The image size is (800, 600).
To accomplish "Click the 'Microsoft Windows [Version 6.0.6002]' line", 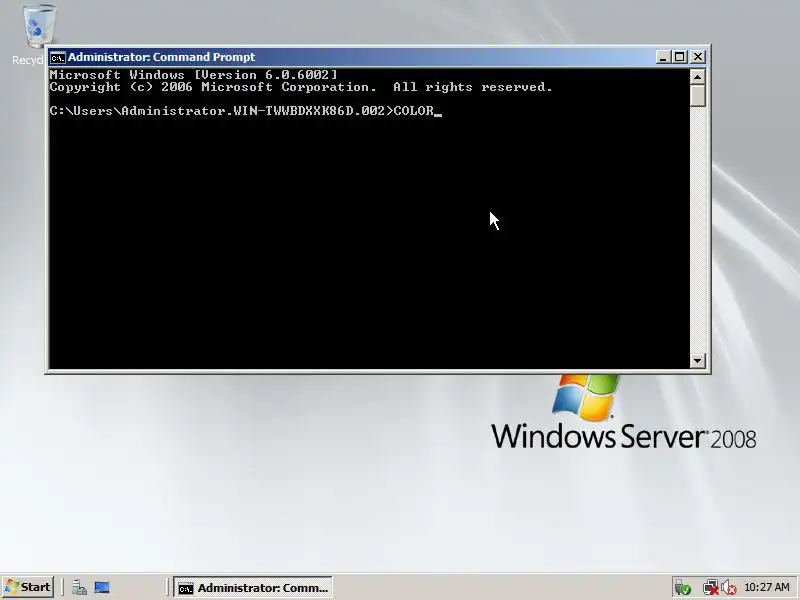I will (193, 75).
